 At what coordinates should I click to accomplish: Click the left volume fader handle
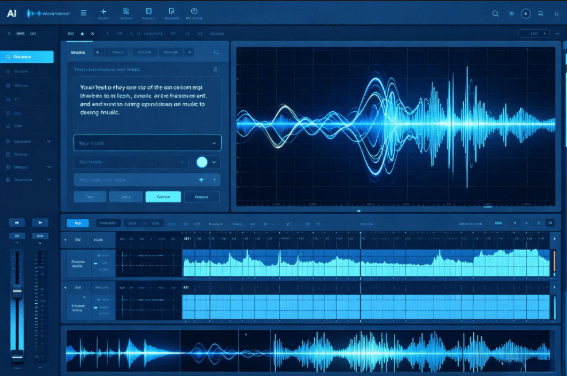(x=17, y=291)
